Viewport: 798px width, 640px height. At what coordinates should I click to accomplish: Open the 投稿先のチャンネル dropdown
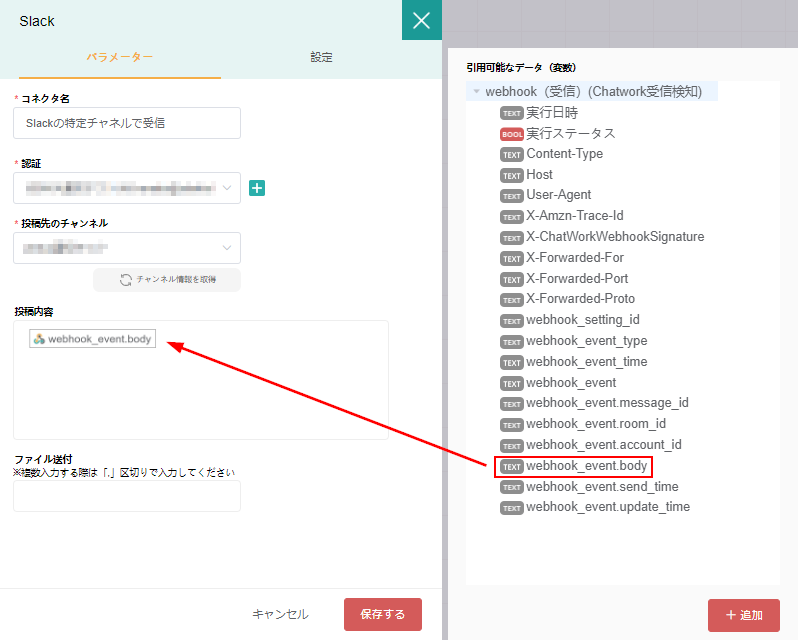pyautogui.click(x=127, y=248)
